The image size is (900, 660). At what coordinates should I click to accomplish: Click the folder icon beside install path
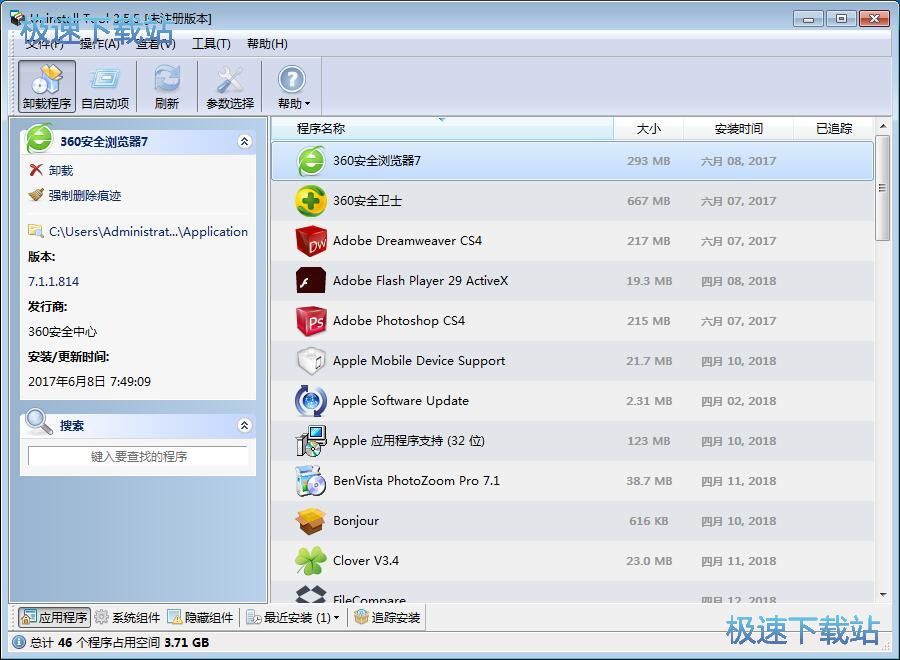36,231
